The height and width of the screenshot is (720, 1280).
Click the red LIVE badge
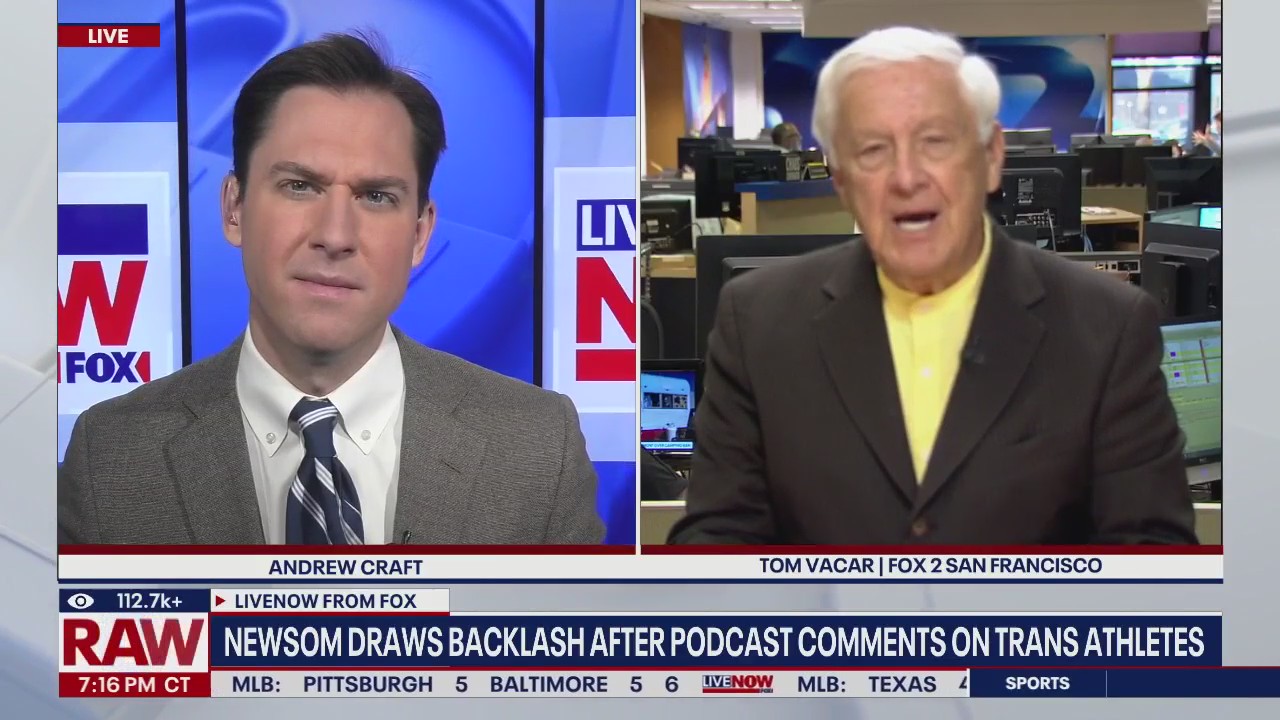click(108, 36)
